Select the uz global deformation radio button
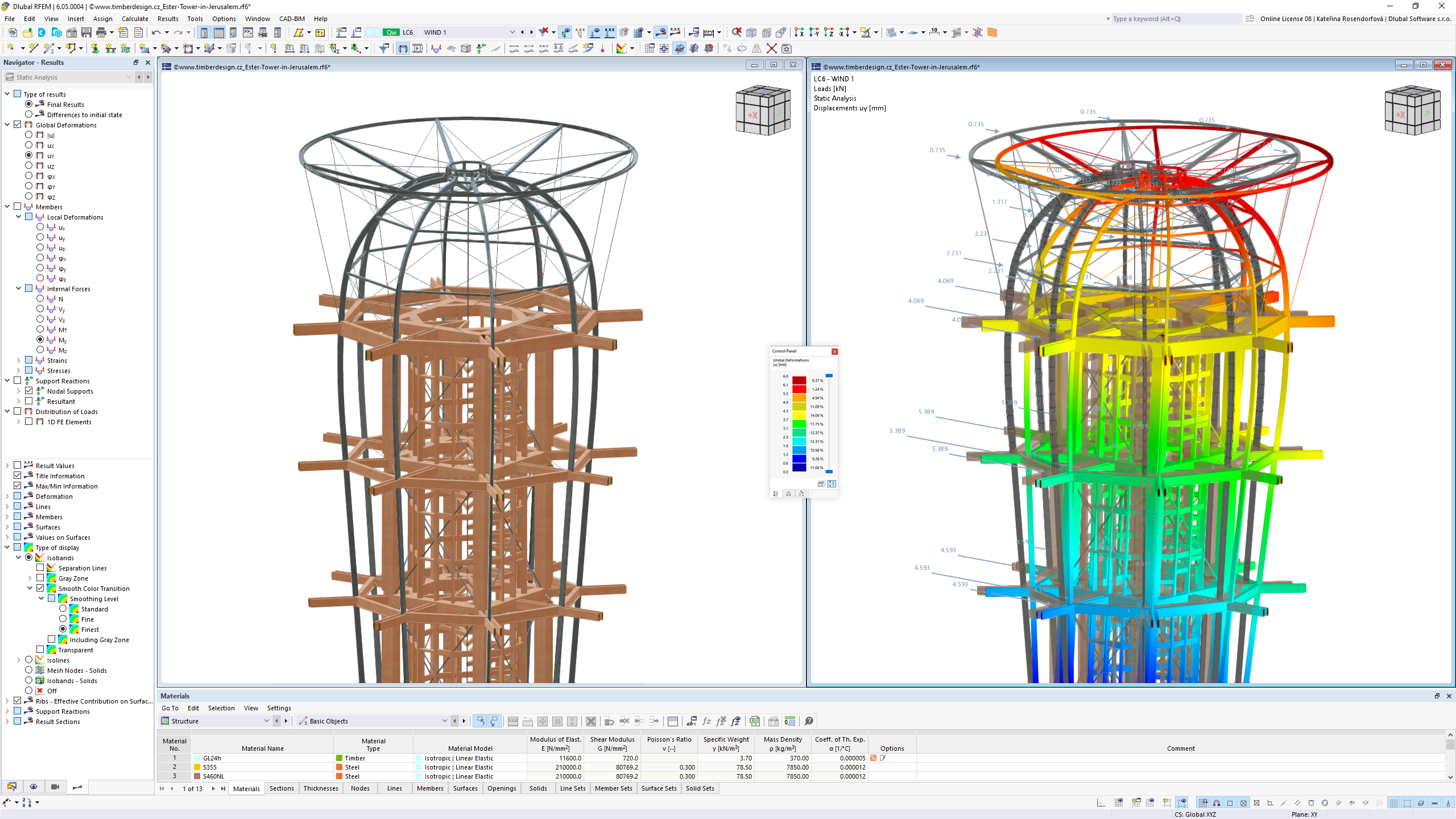This screenshot has height=819, width=1456. [x=28, y=166]
